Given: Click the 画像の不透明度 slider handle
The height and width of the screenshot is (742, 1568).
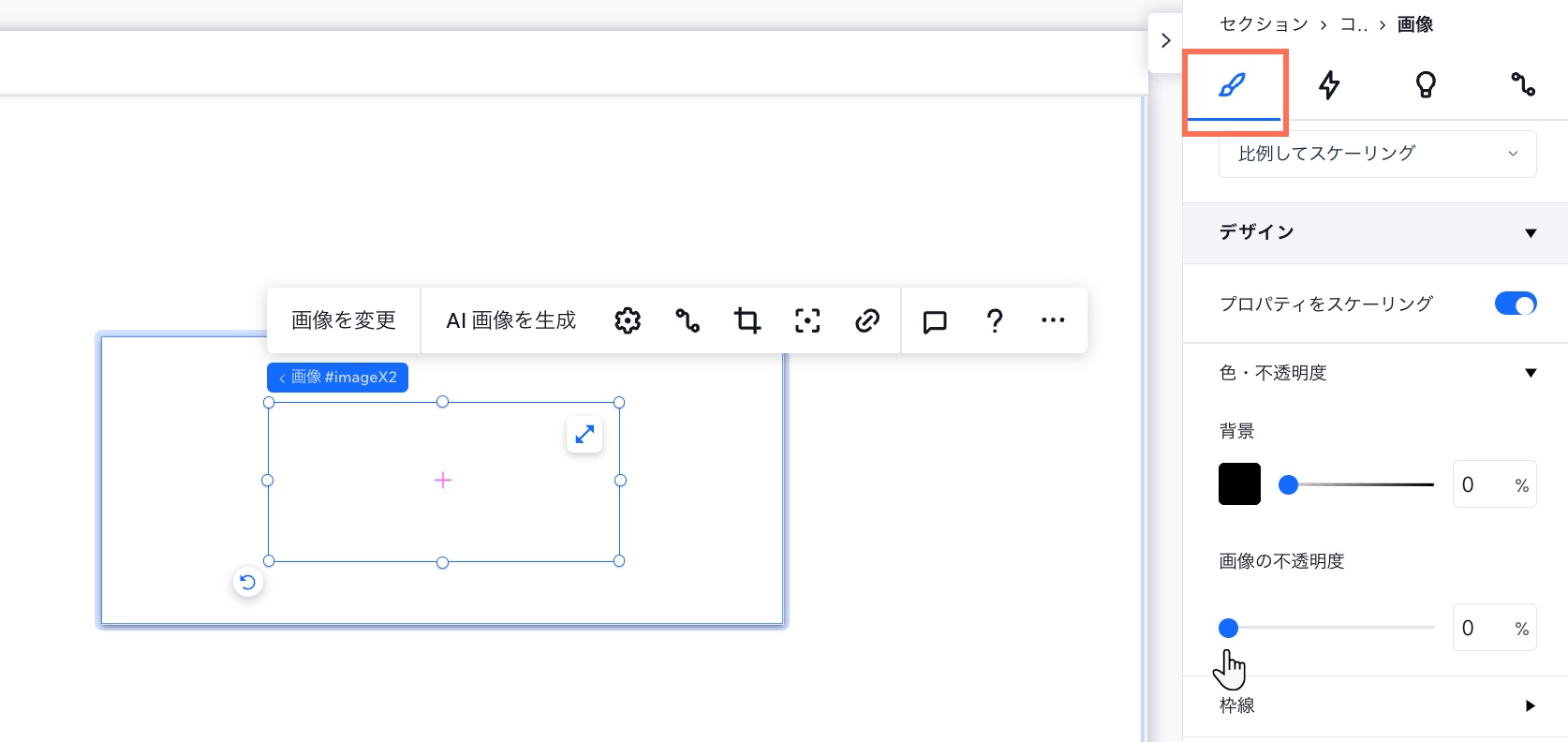Looking at the screenshot, I should tap(1228, 628).
